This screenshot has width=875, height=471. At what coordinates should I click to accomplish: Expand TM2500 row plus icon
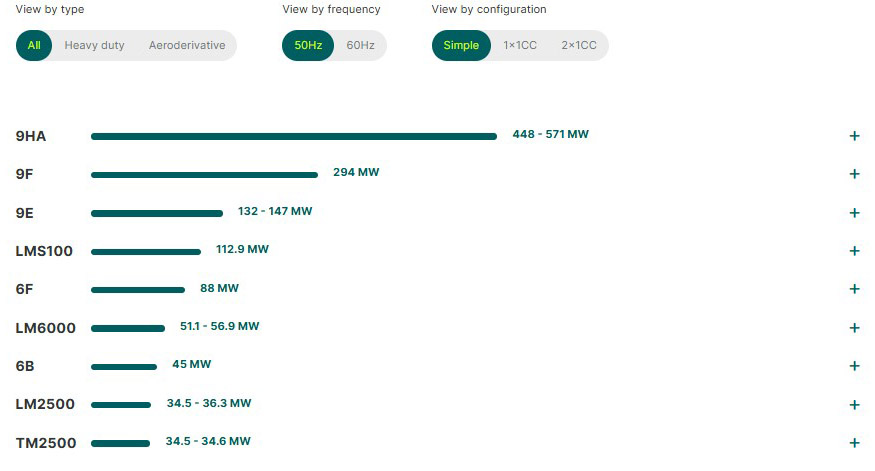(854, 442)
